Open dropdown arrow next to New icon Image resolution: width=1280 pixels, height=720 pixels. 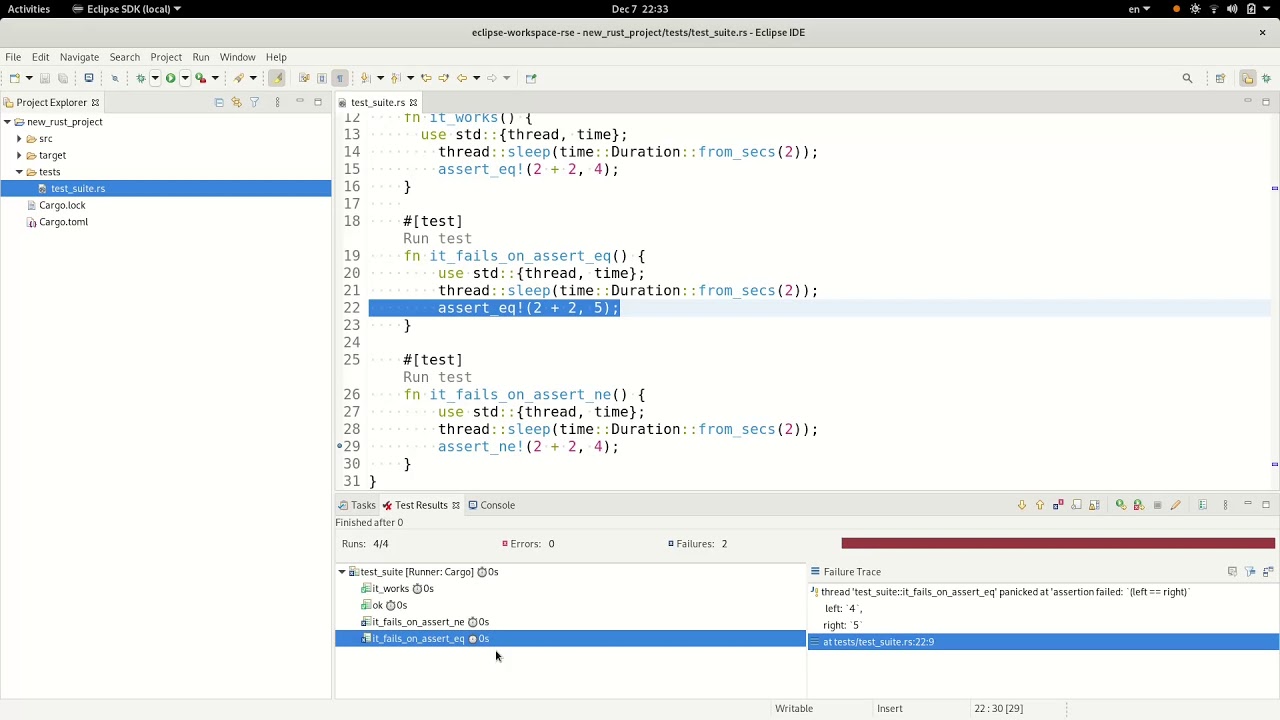click(x=29, y=78)
